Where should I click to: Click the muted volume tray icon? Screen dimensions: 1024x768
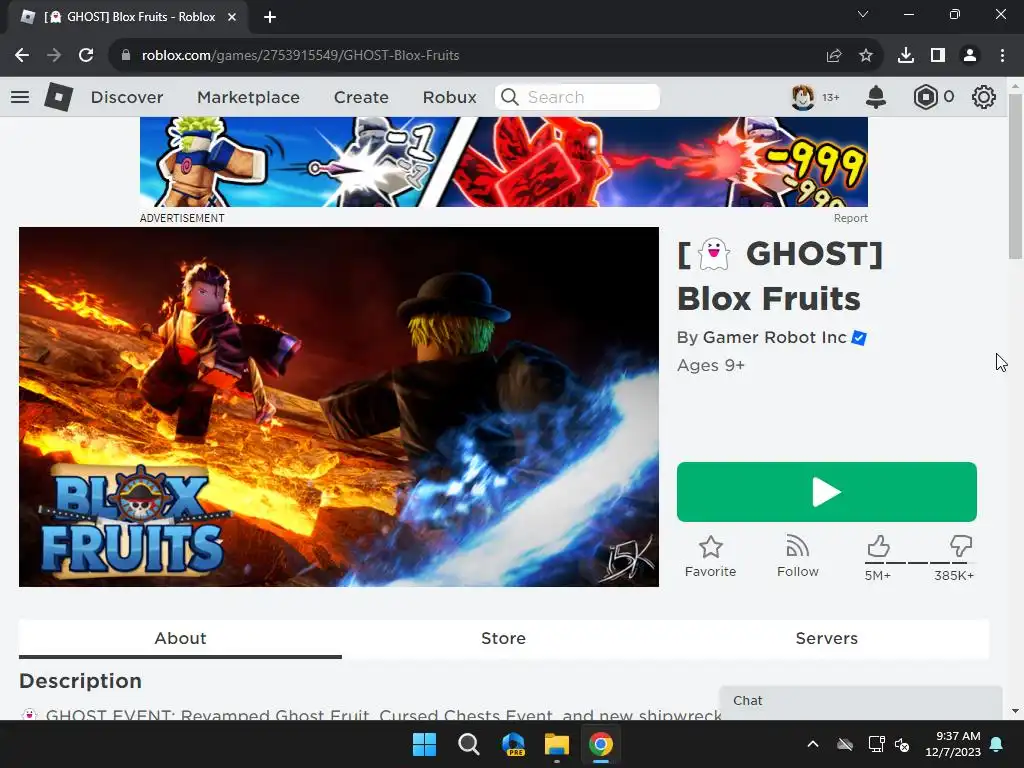click(903, 744)
